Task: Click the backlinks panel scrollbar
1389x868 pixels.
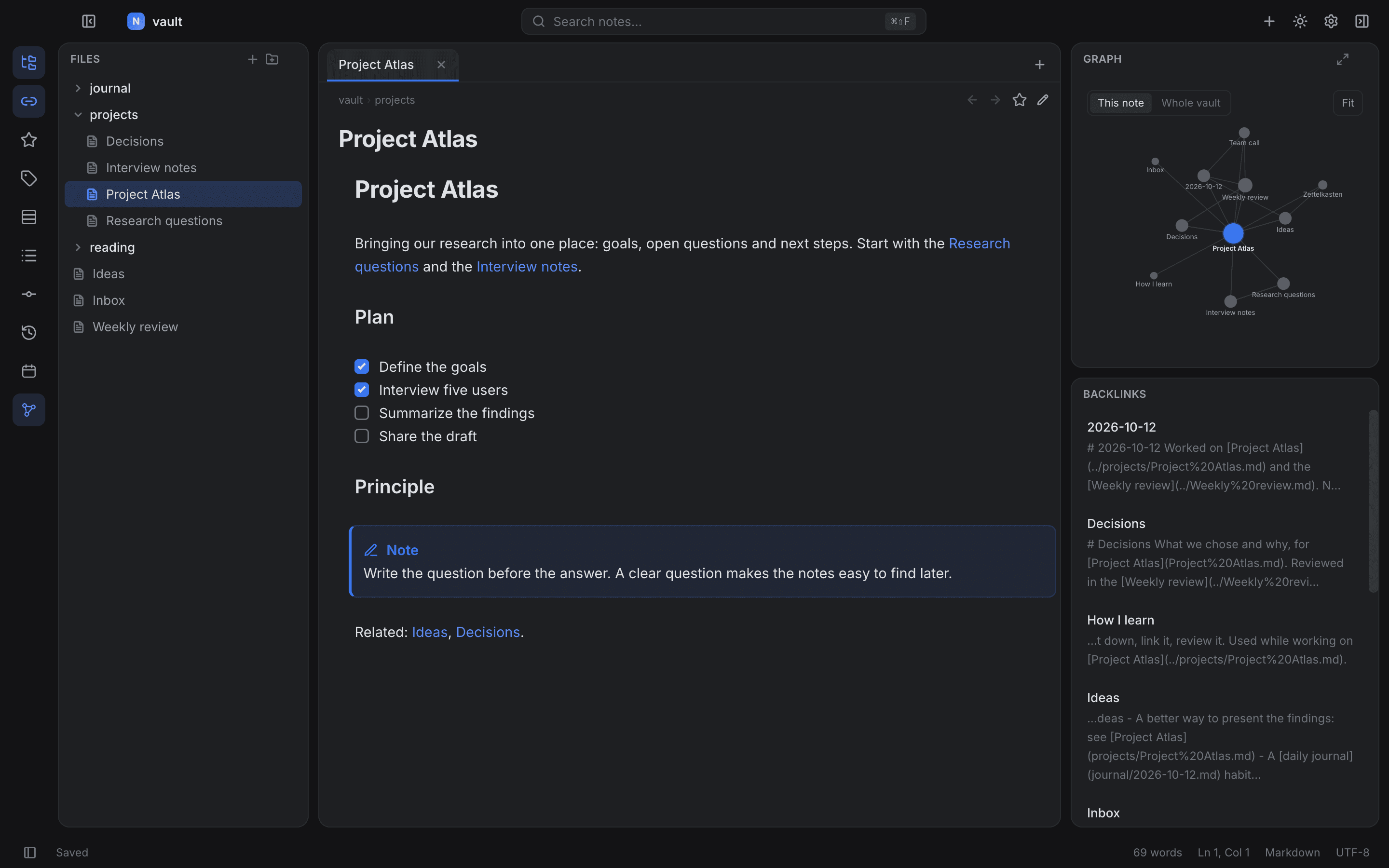Action: (1374, 501)
